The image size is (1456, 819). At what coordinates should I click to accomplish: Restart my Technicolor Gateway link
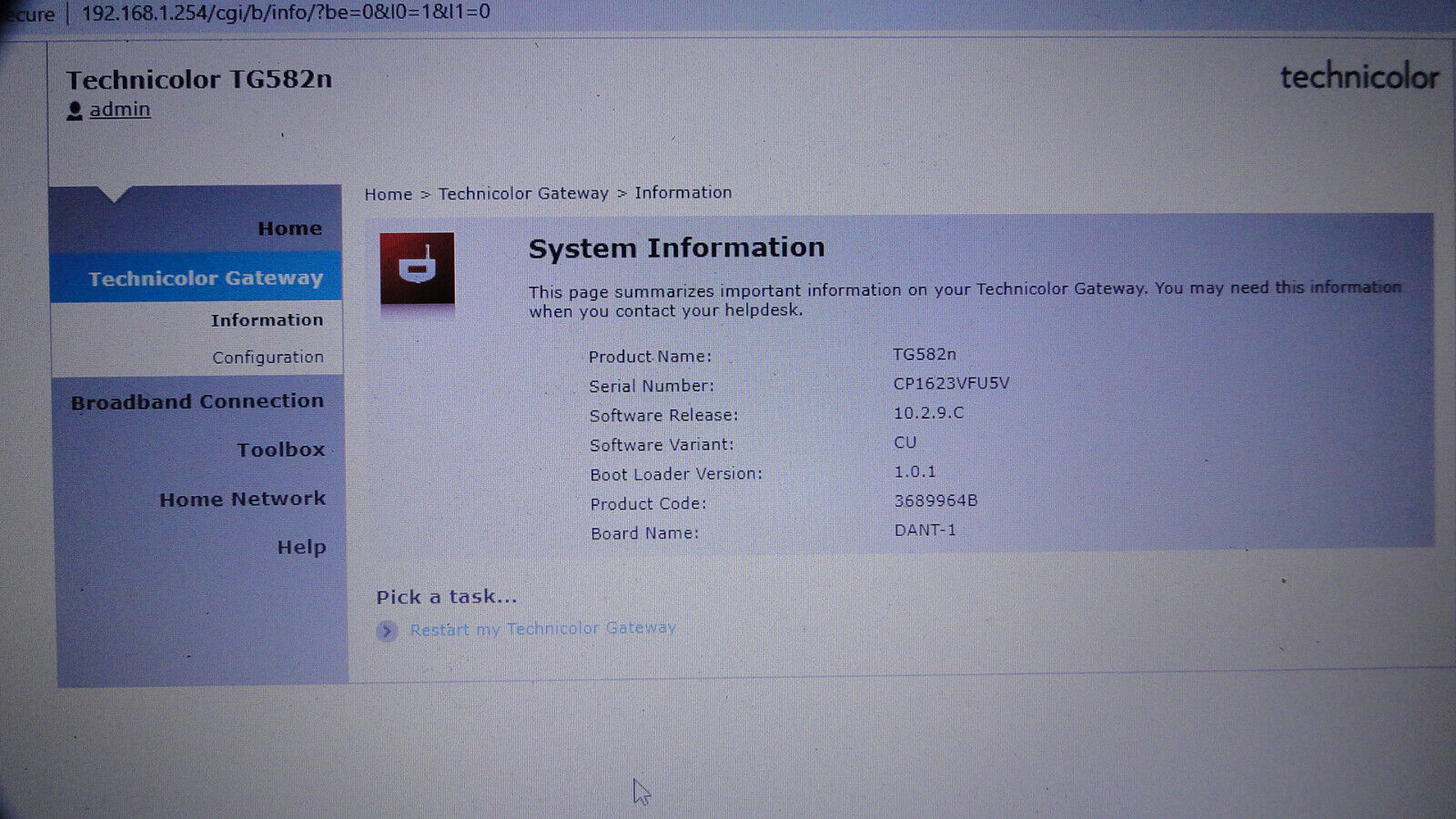[x=542, y=629]
